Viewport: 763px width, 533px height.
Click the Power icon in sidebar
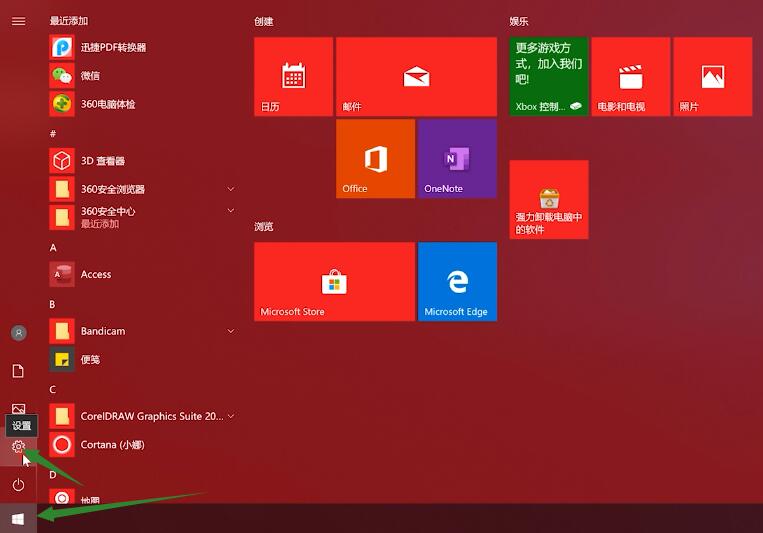pyautogui.click(x=18, y=485)
